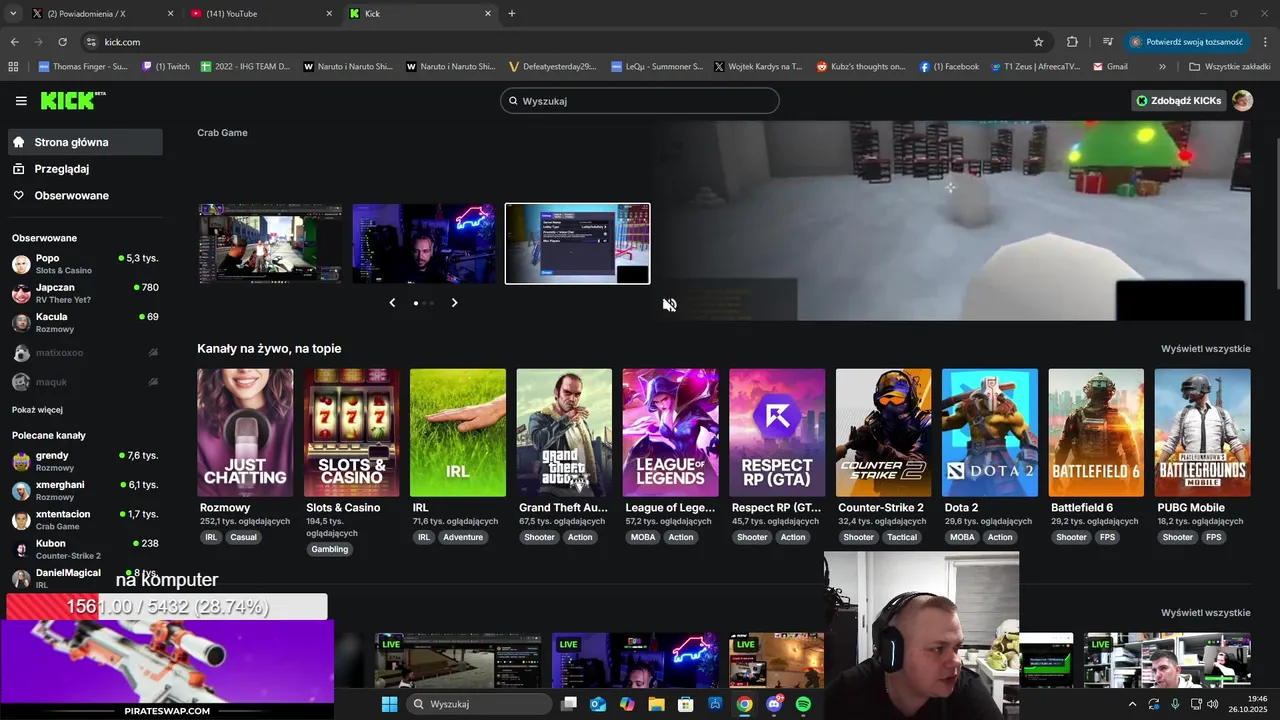
Task: Unmute the featured stream video
Action: coord(670,305)
